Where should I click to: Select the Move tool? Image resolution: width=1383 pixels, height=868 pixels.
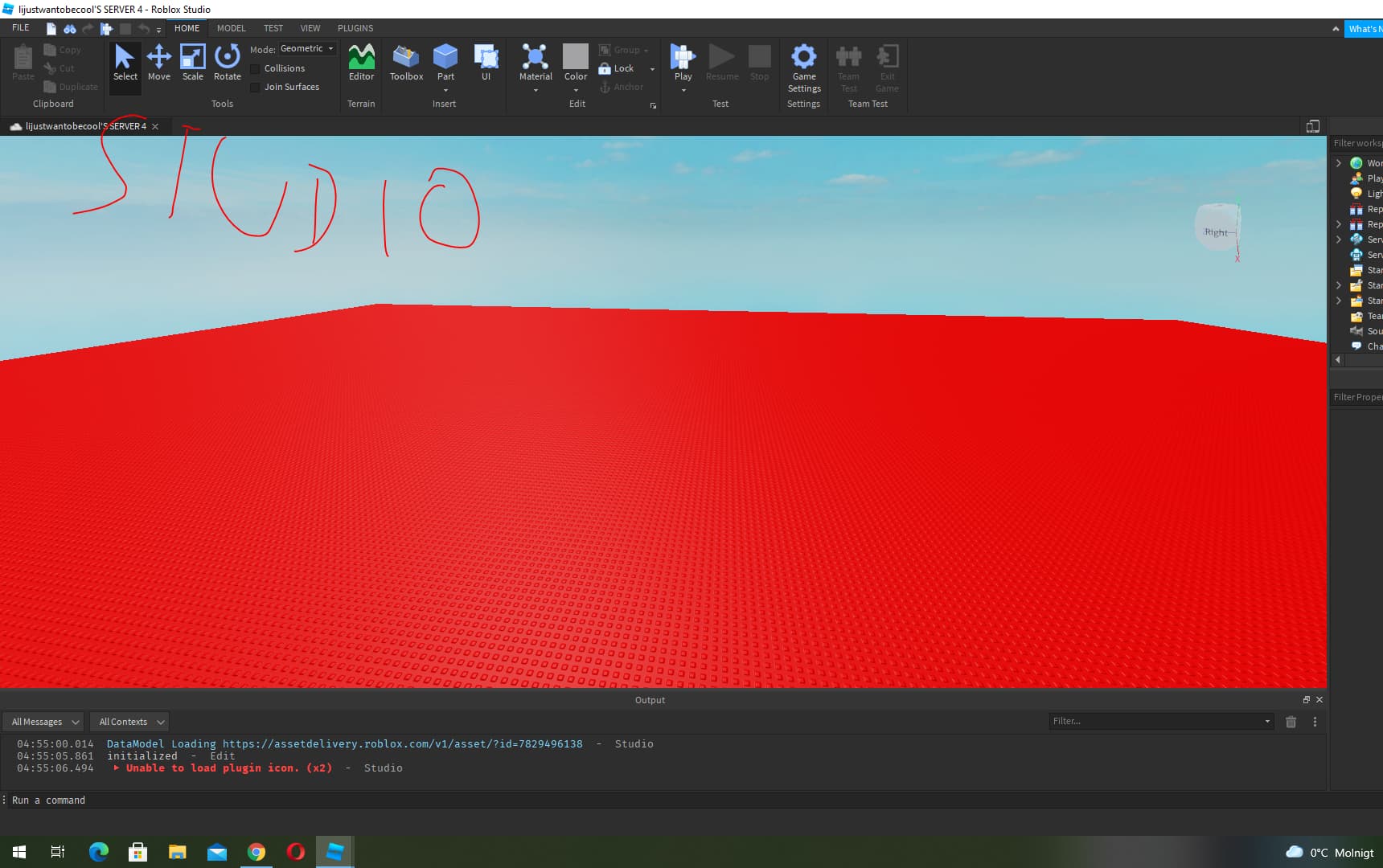(x=158, y=62)
